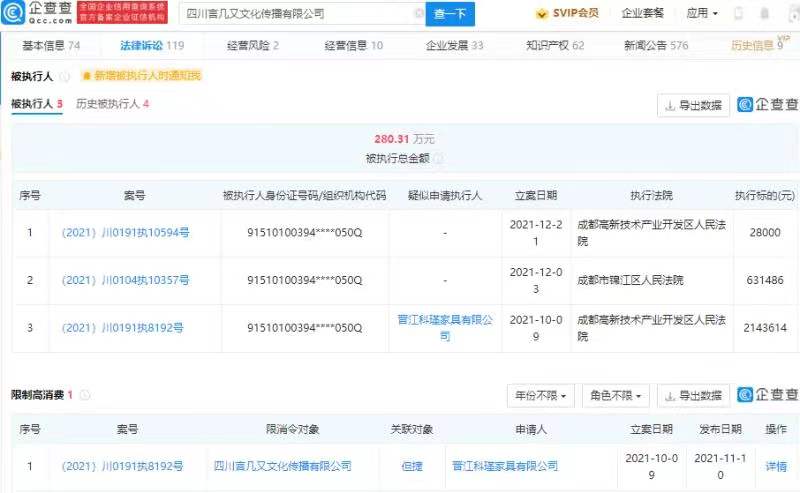The width and height of the screenshot is (800, 493).
Task: Select court cell 成都市锦江区人民法院
Action: click(630, 280)
